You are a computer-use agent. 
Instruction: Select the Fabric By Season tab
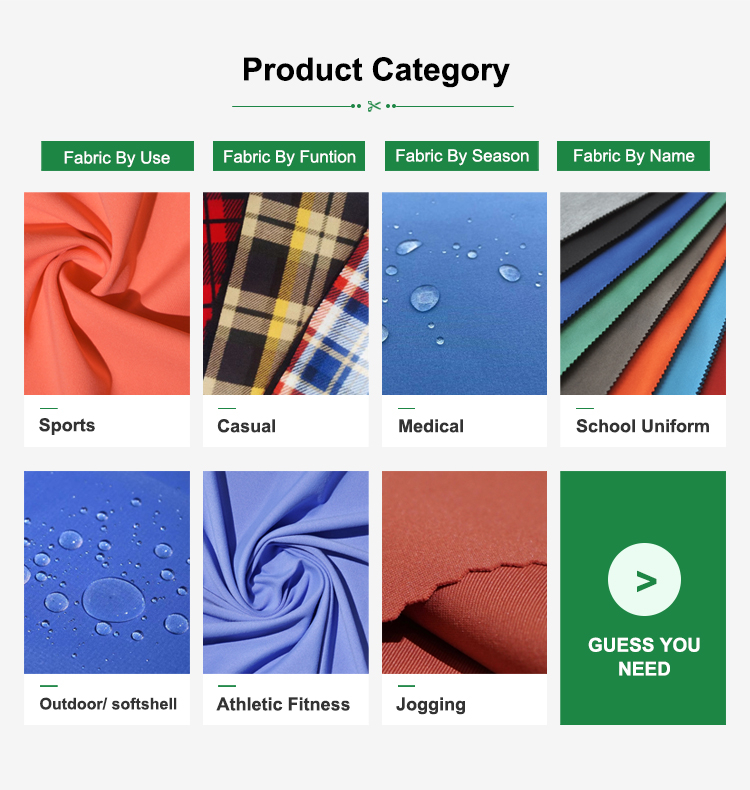(x=462, y=156)
